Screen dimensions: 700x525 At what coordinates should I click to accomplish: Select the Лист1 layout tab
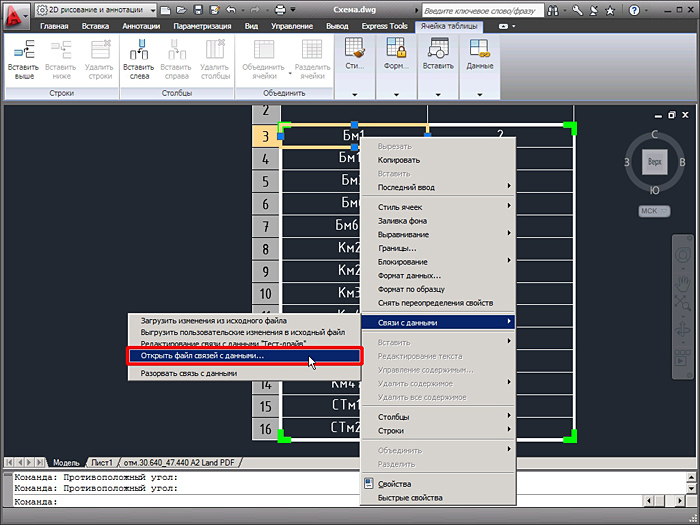pos(102,462)
